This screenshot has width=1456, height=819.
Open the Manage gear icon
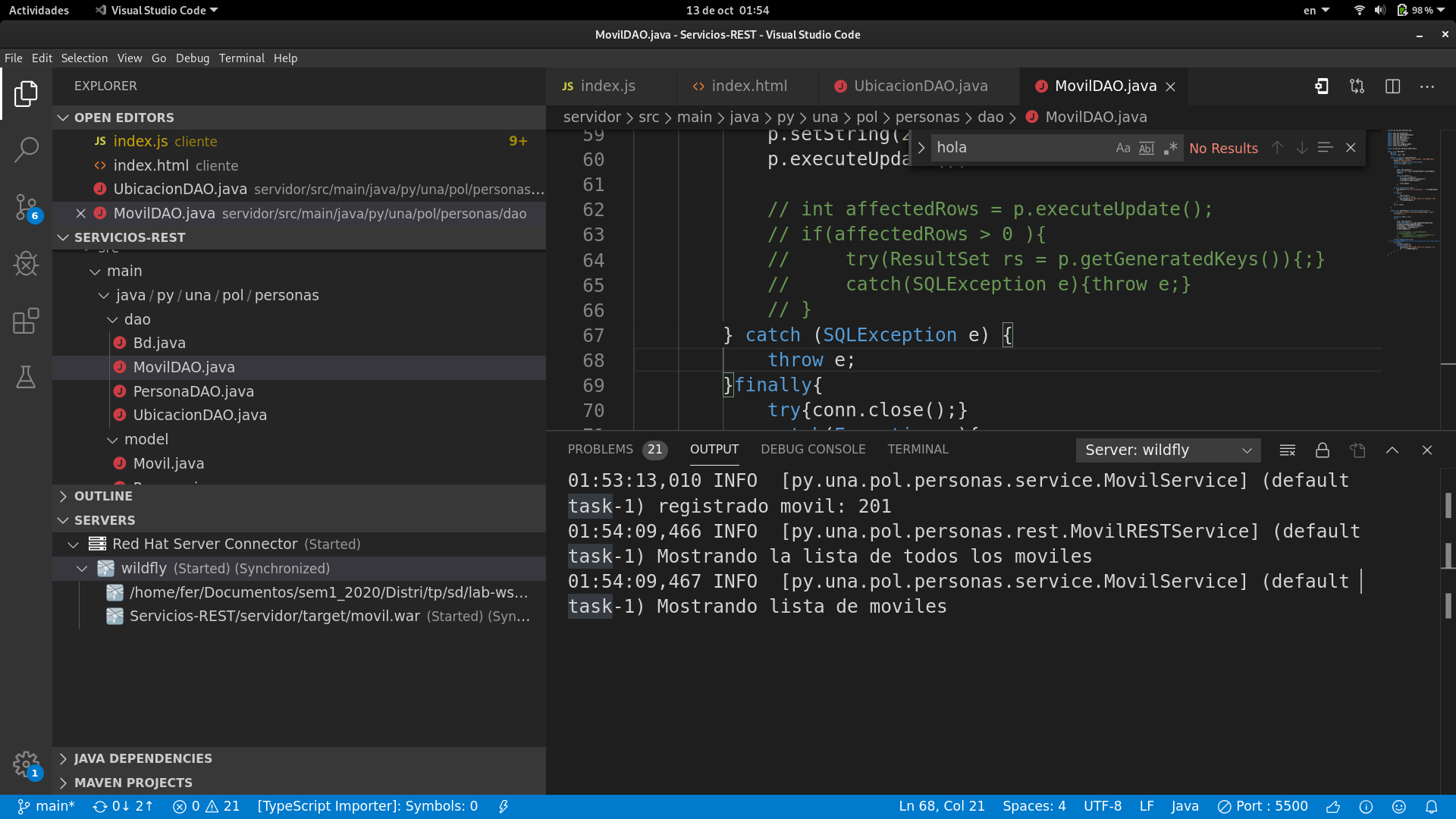pyautogui.click(x=26, y=764)
